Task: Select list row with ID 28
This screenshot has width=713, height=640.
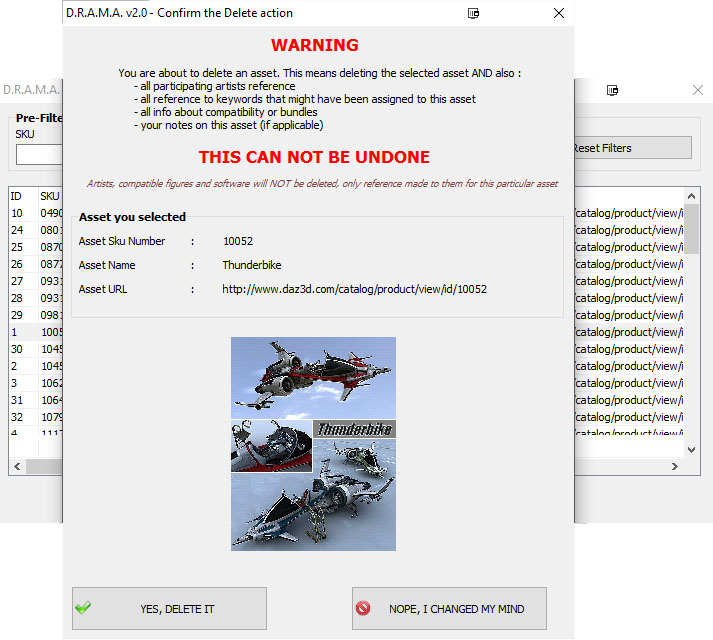Action: (36, 298)
